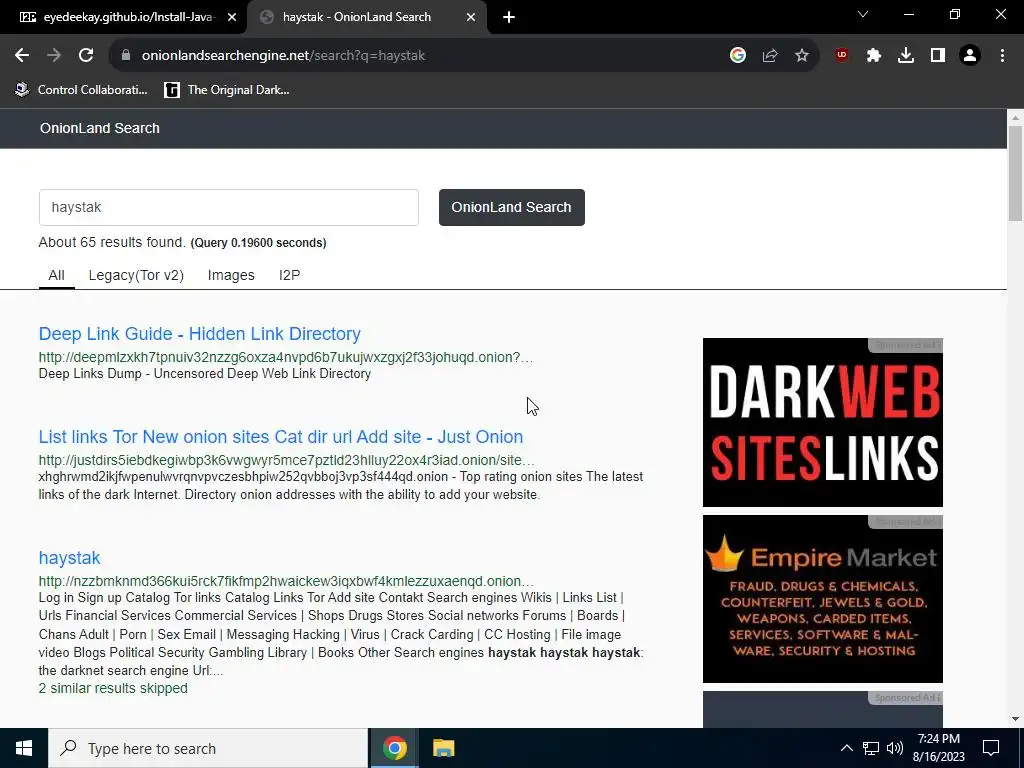Click OnionLand Search header title
1024x768 pixels.
(99, 128)
